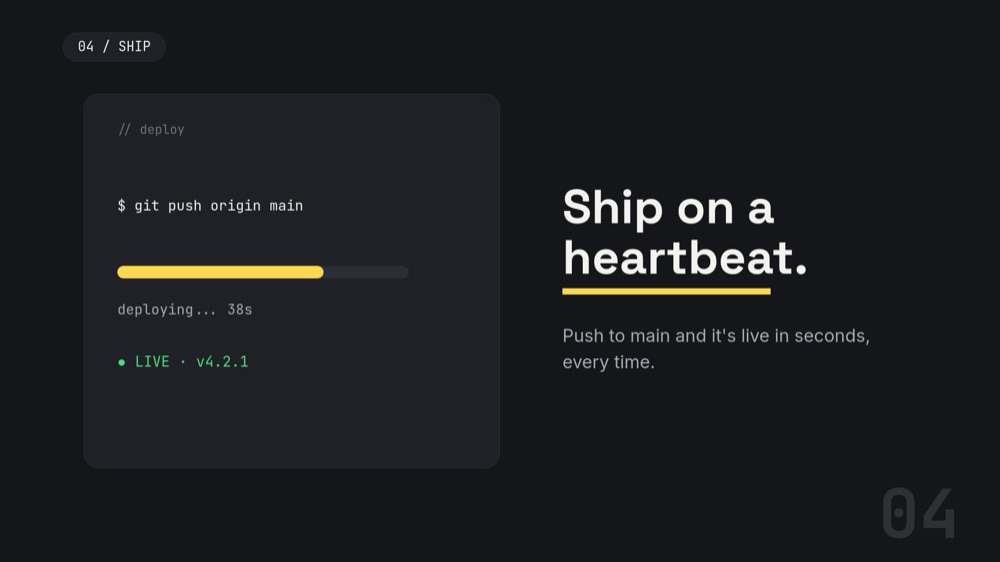This screenshot has width=1000, height=562.
Task: Click the word "push" in the git command
Action: [184, 205]
